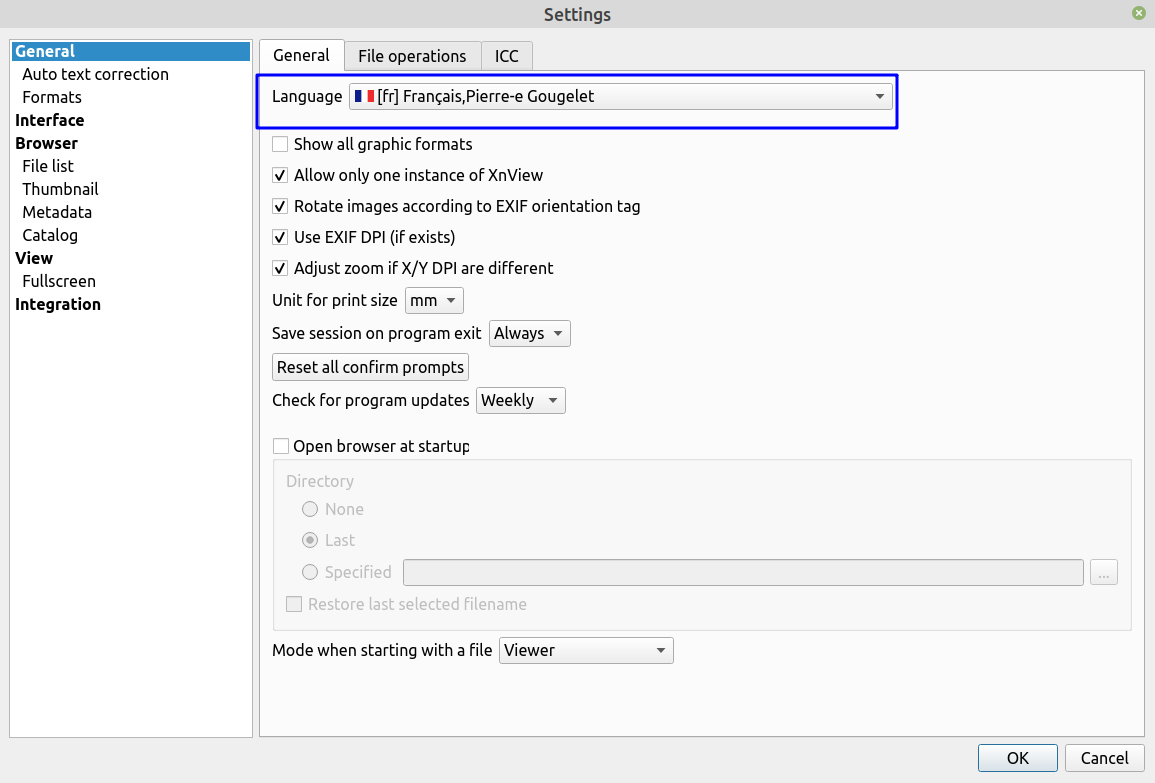Expand the Unit for print size dropdown
The height and width of the screenshot is (783, 1155).
coord(434,301)
